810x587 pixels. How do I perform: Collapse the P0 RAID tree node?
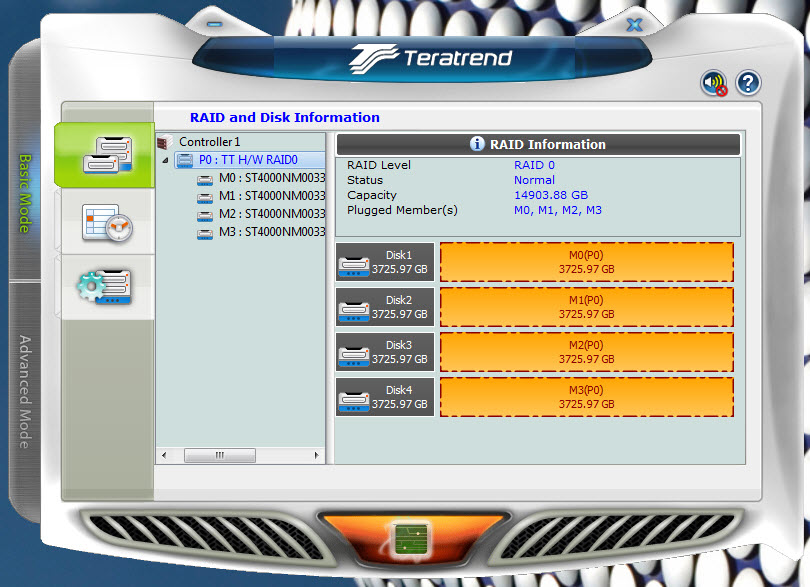[x=165, y=161]
